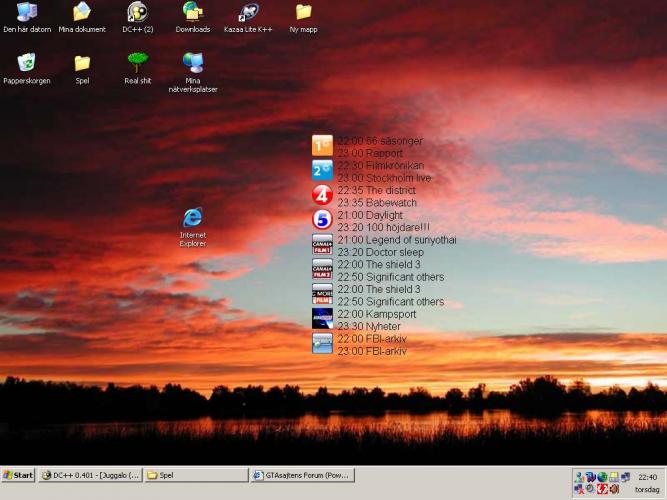667x500 pixels.
Task: Click the system tray clock showing 22:40
Action: tap(647, 477)
